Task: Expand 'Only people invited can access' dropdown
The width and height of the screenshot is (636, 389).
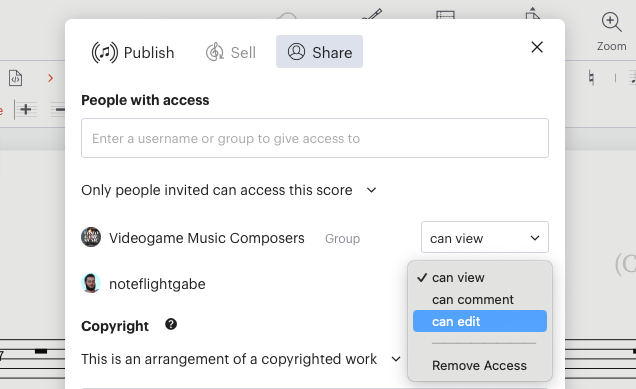Action: [229, 190]
